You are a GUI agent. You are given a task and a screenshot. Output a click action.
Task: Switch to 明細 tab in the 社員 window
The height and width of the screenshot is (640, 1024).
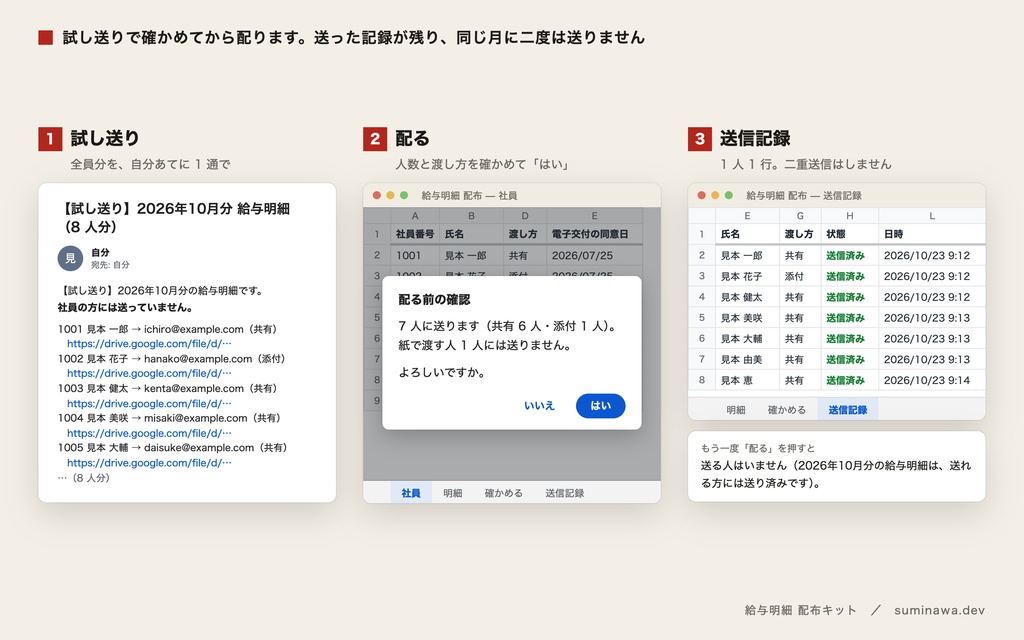pos(453,493)
